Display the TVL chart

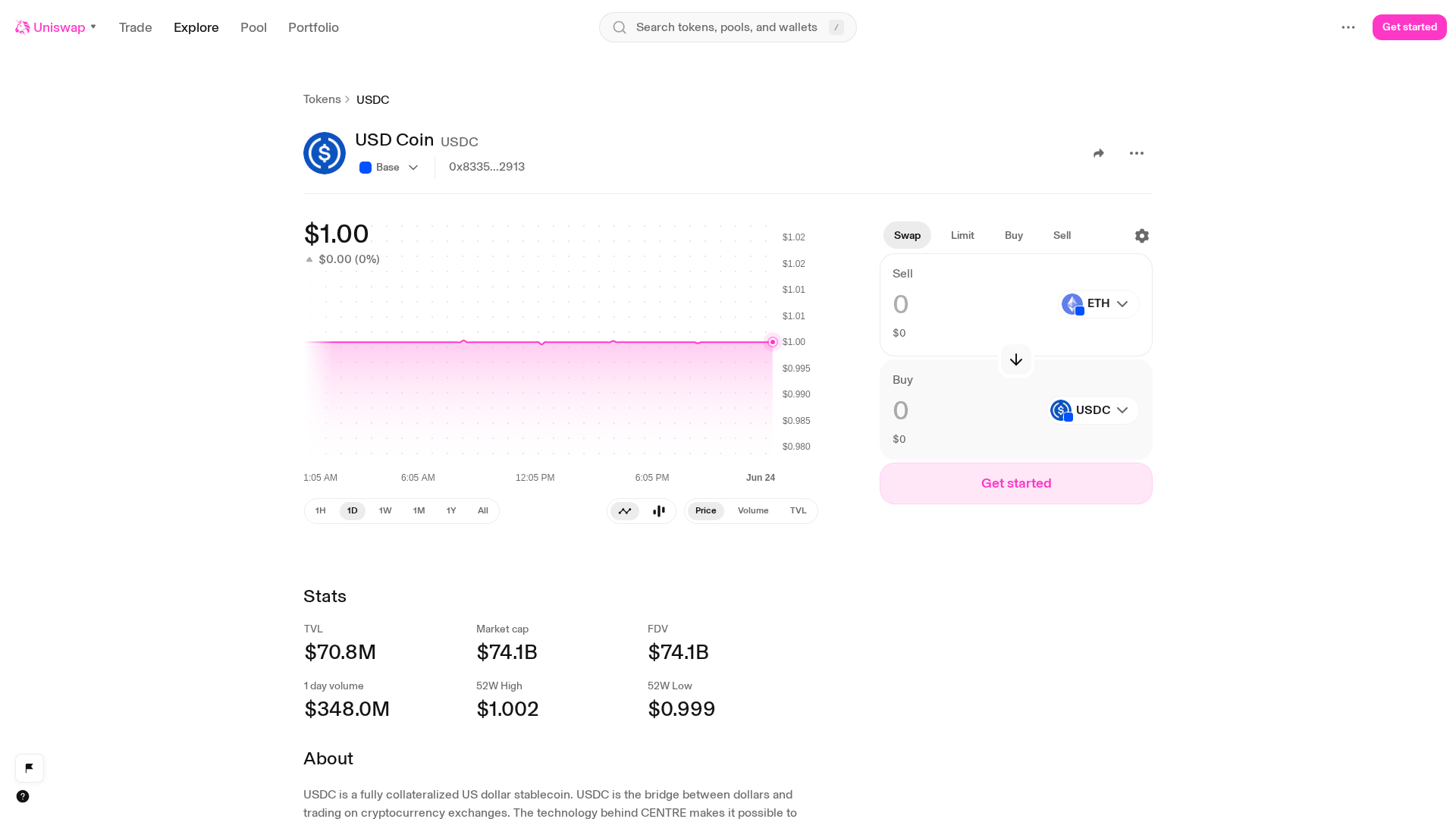tap(798, 511)
